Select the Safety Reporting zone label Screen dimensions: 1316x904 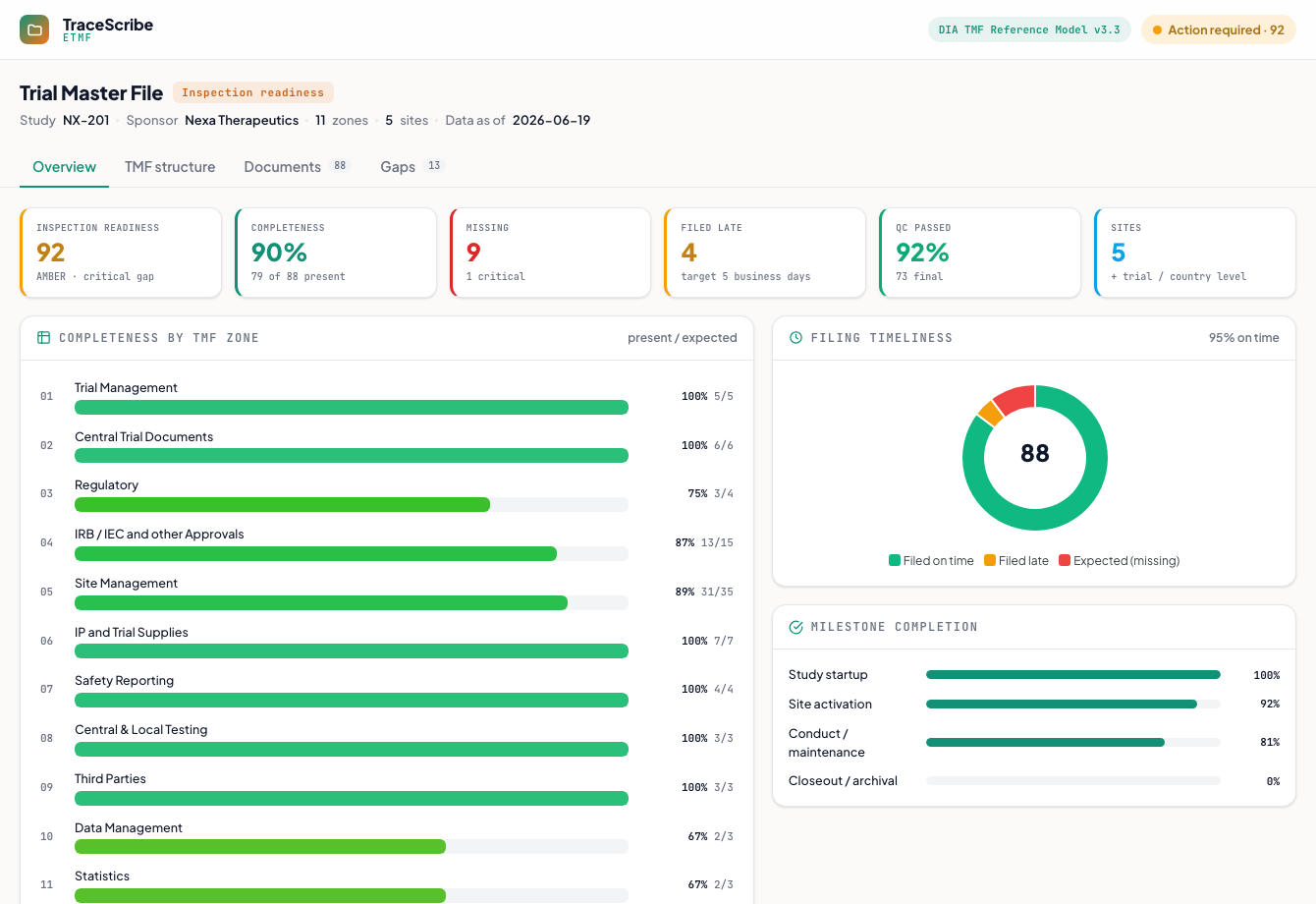pyautogui.click(x=124, y=681)
